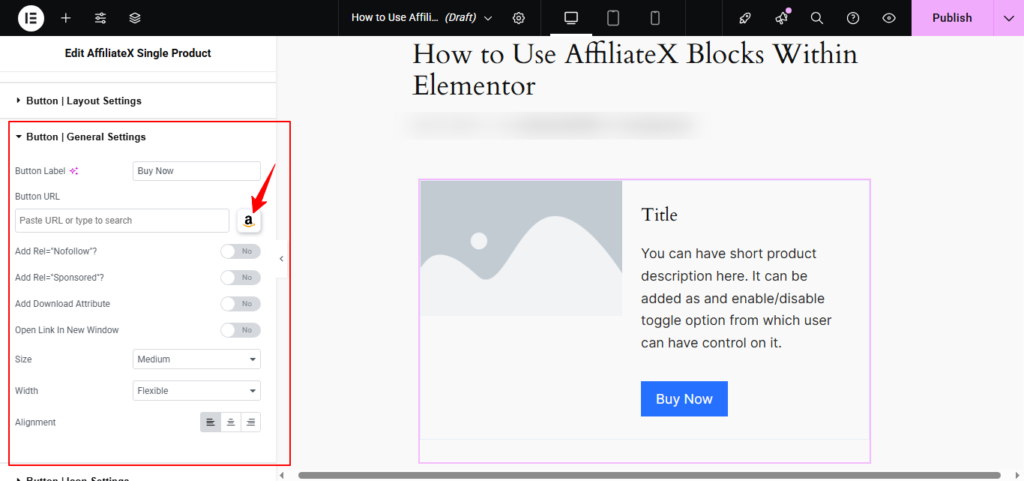Open the Size dropdown set to Medium
The height and width of the screenshot is (481, 1024).
click(x=196, y=359)
